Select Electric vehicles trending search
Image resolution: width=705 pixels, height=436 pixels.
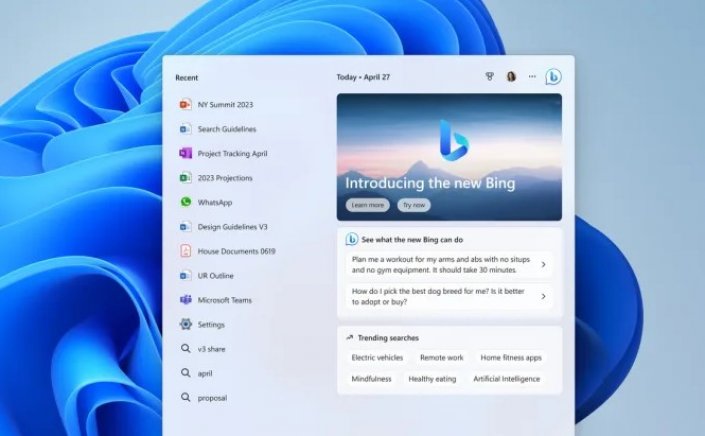[377, 358]
